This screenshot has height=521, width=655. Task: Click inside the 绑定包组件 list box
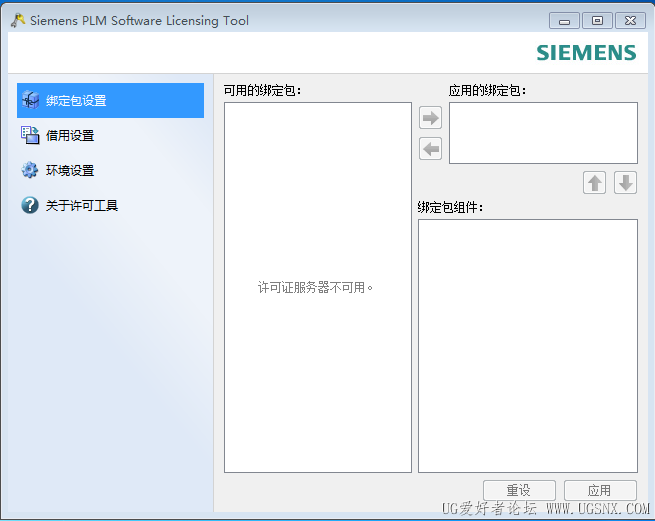[528, 346]
